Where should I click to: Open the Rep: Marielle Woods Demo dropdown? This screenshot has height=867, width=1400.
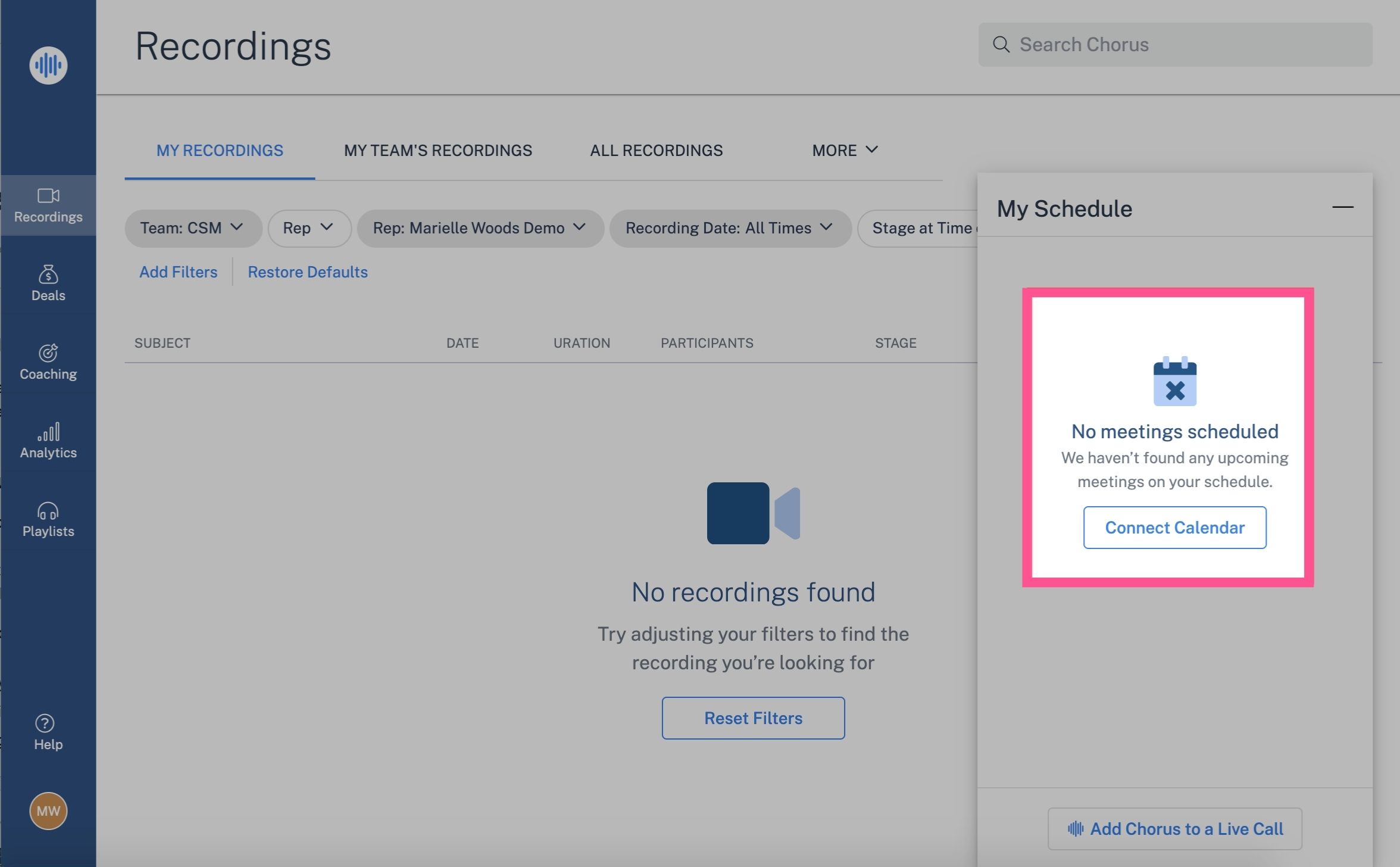pos(480,228)
